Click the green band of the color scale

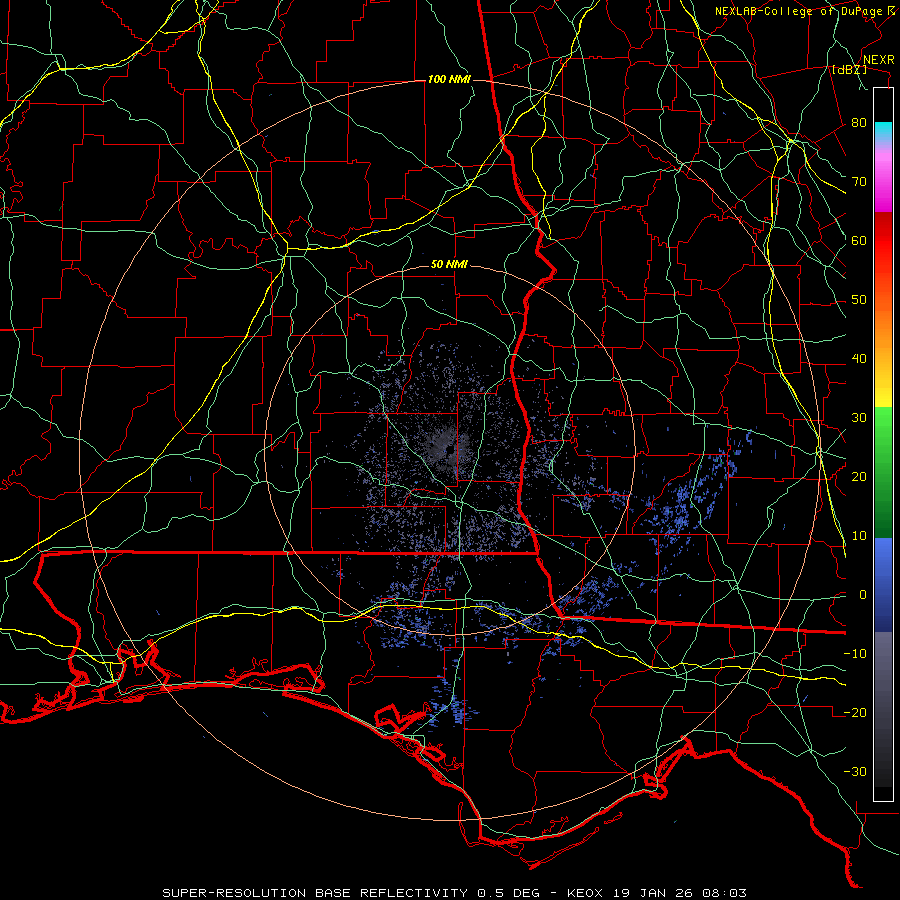pos(883,472)
